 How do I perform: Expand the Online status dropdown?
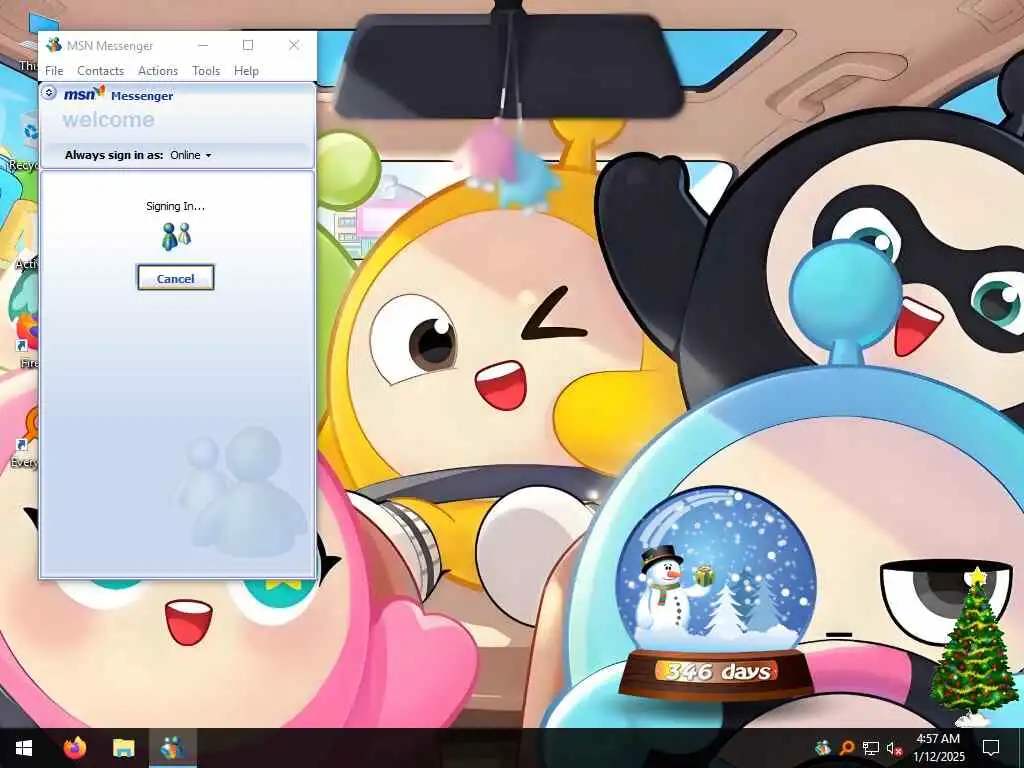[191, 155]
